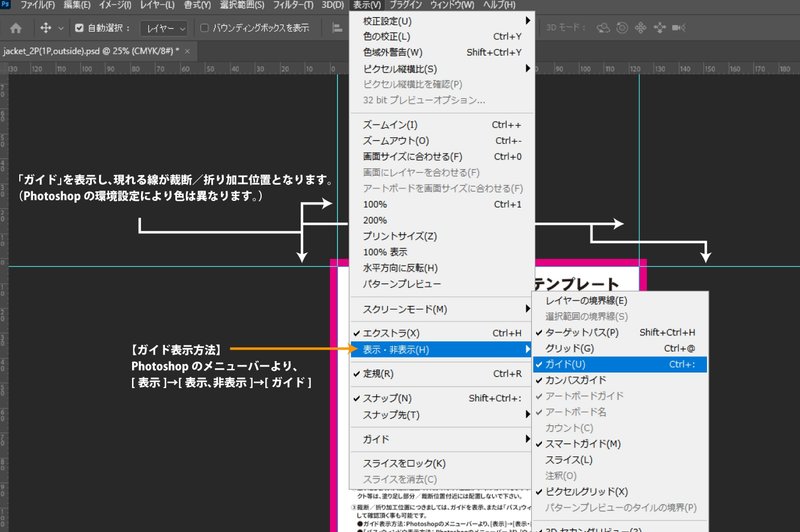Toggle スマートガイド(M) in the submenu
Viewport: 800px width, 532px height.
point(620,444)
